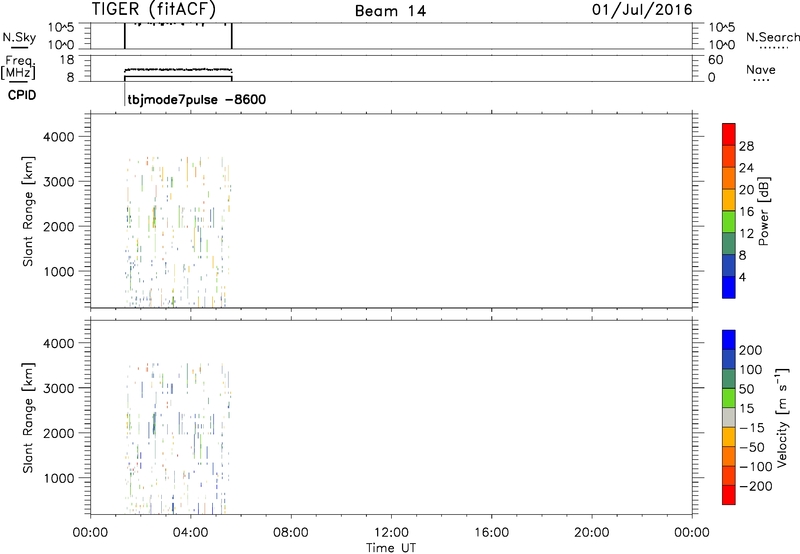This screenshot has height=554, width=800.
Task: Click the Power [dB] colorbar title
Action: [x=763, y=211]
